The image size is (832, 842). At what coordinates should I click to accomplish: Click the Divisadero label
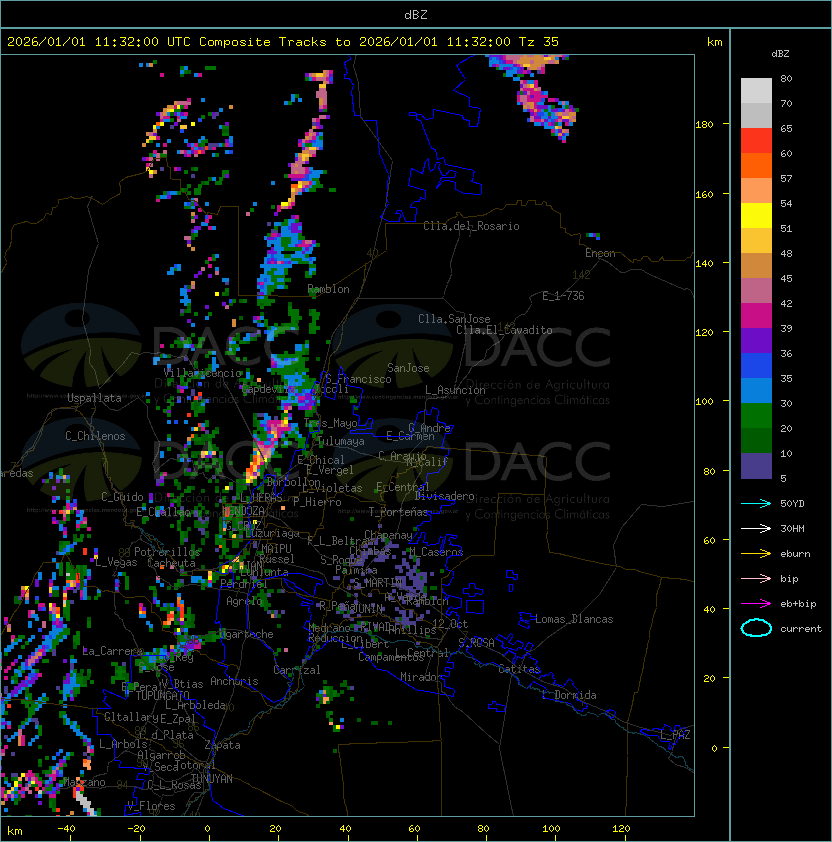444,496
